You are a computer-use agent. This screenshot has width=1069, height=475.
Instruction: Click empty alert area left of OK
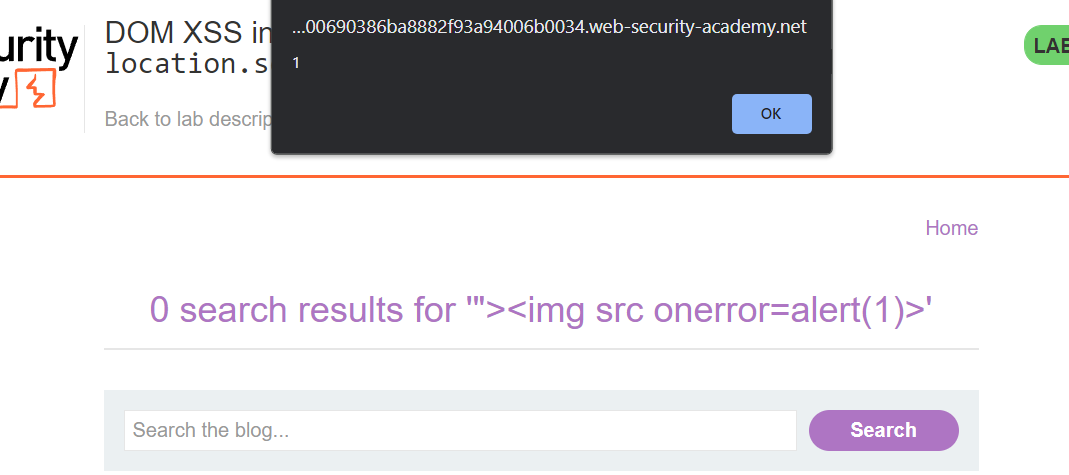tap(500, 114)
